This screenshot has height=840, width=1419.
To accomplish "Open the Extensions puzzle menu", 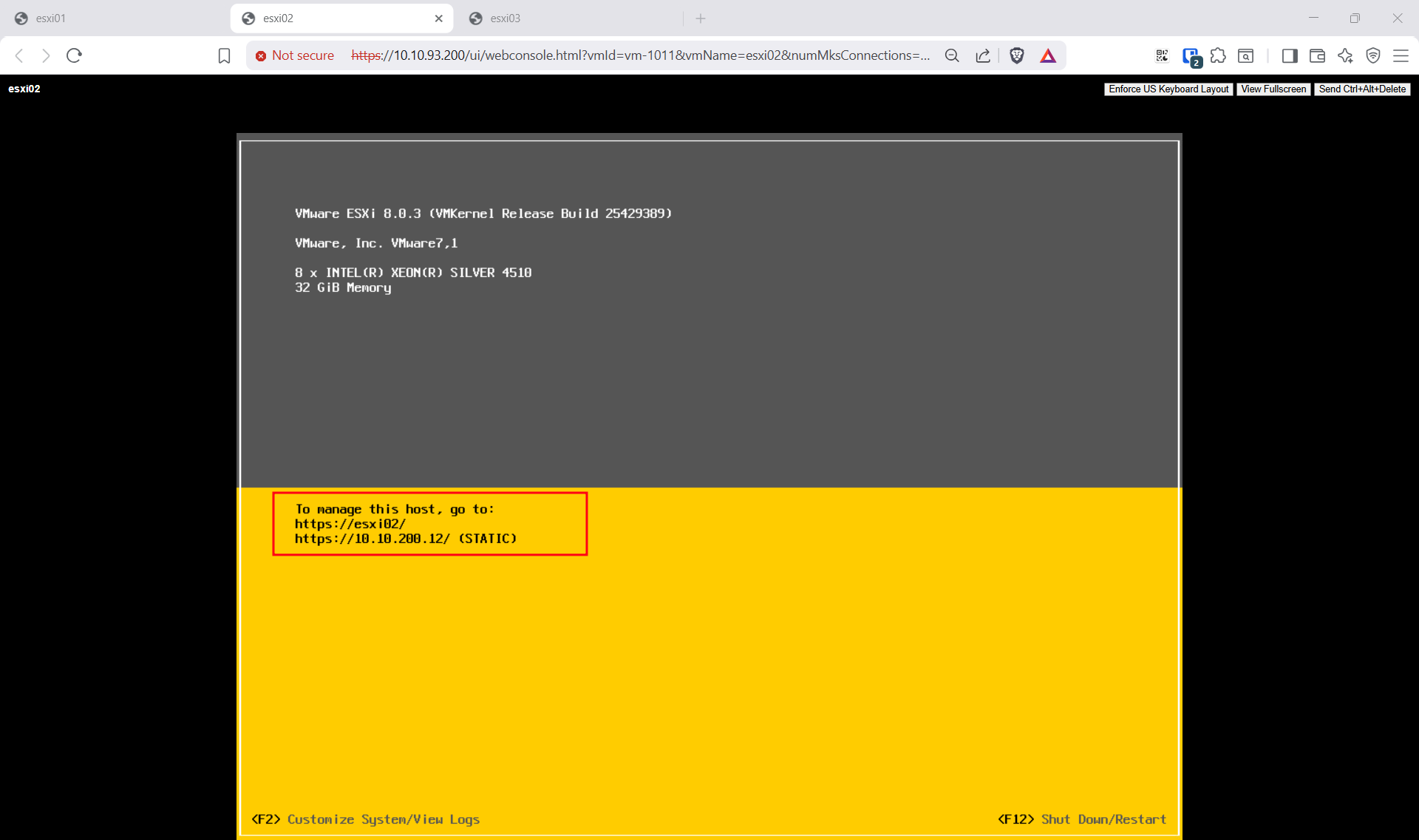I will coord(1218,55).
